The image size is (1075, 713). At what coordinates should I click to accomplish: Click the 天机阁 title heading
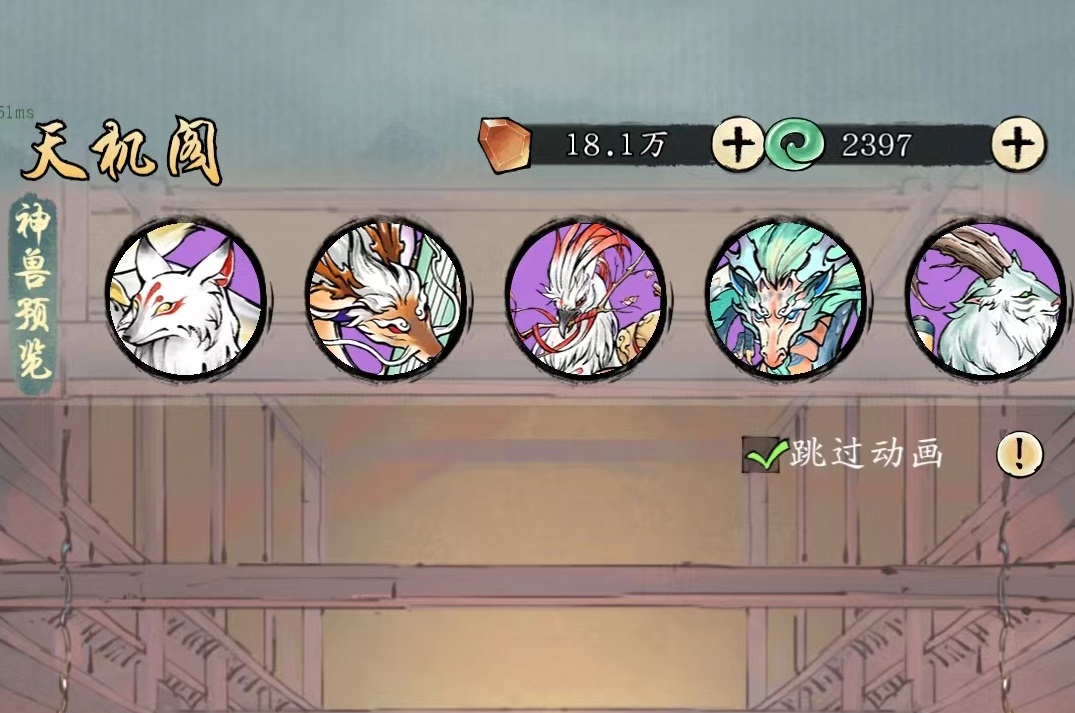122,150
